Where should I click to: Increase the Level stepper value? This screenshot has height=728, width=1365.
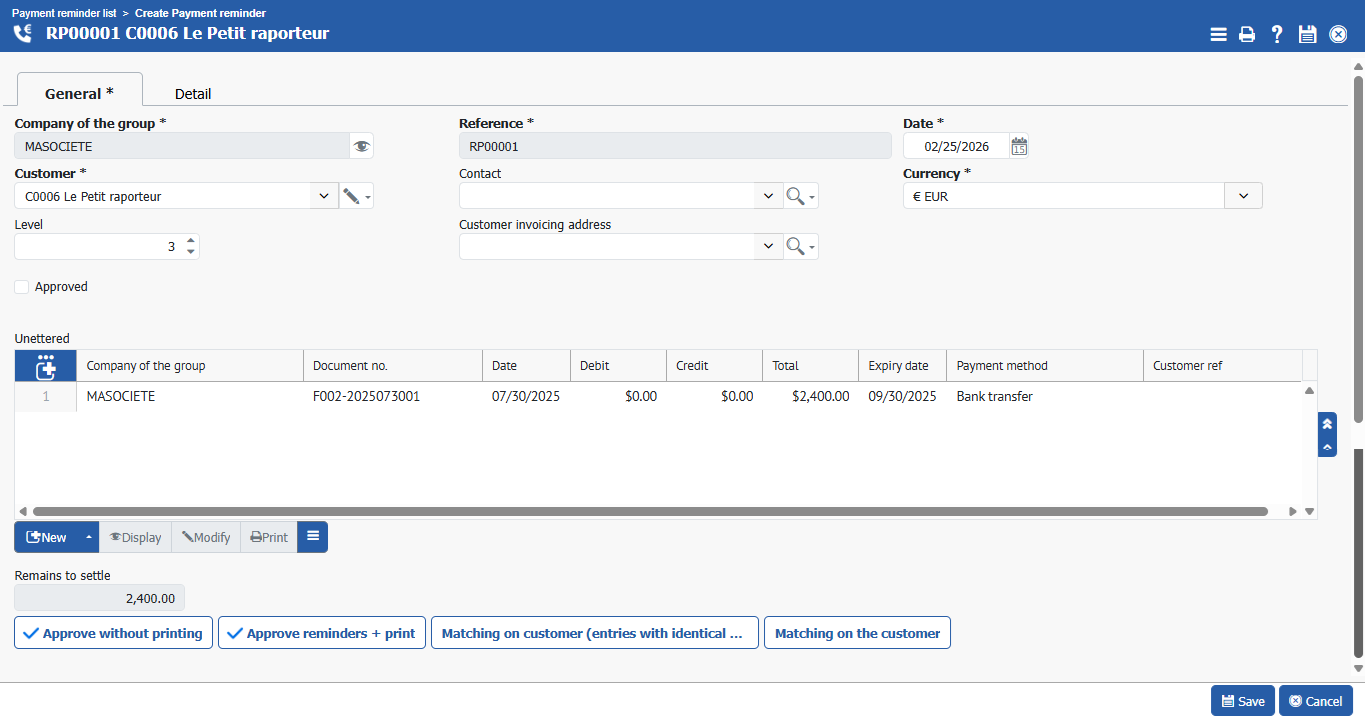[191, 241]
